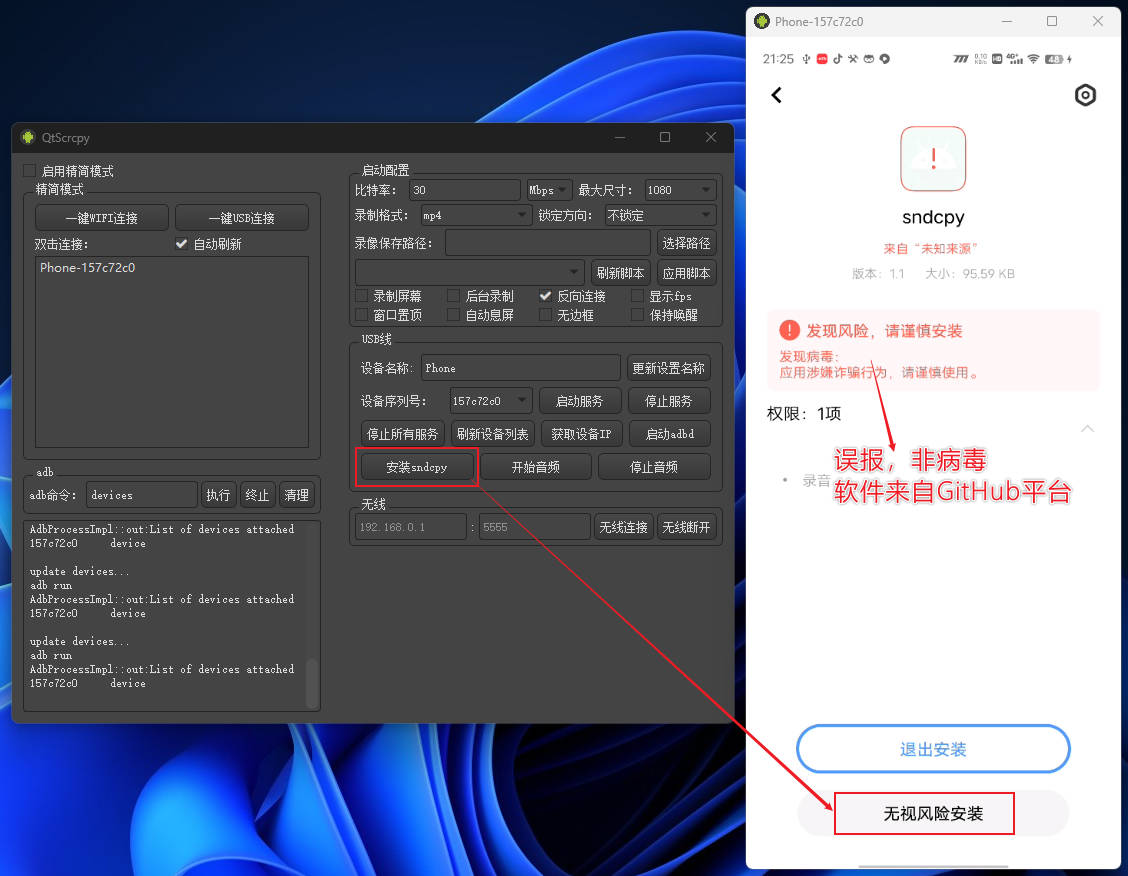Tap the back arrow on the phone screen

coord(777,95)
